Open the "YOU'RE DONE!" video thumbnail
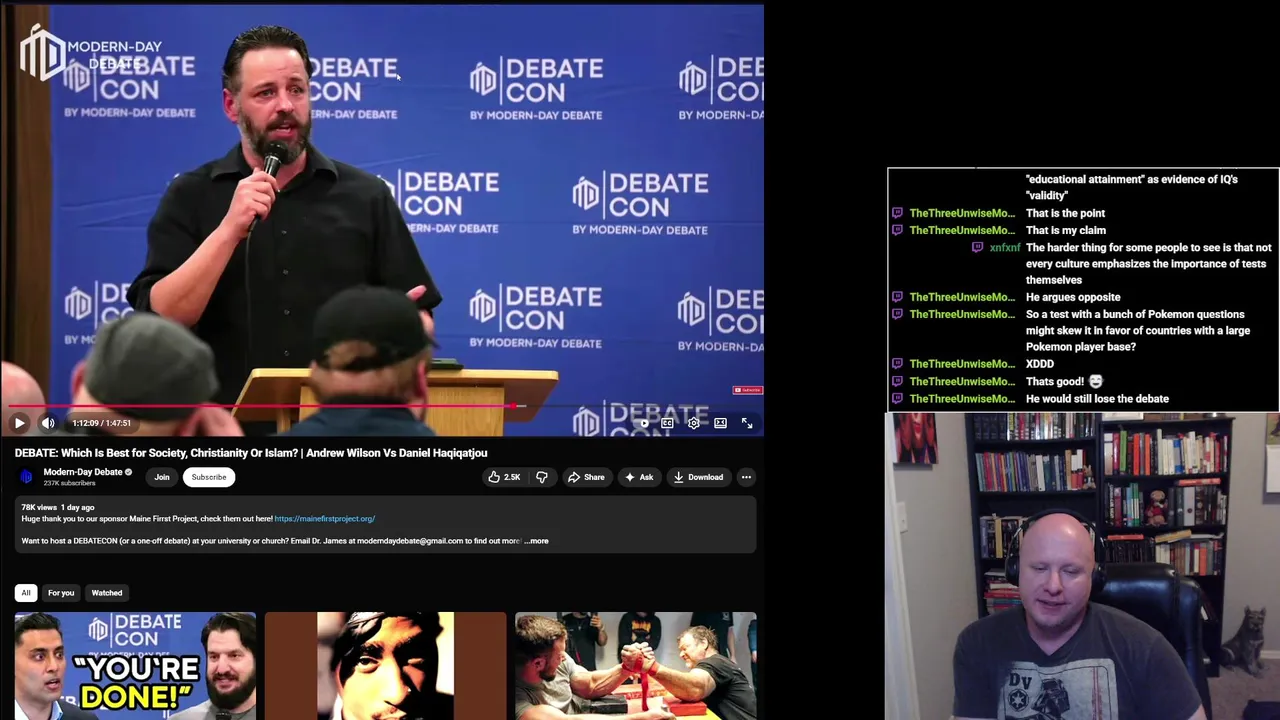Image resolution: width=1280 pixels, height=720 pixels. coord(135,666)
